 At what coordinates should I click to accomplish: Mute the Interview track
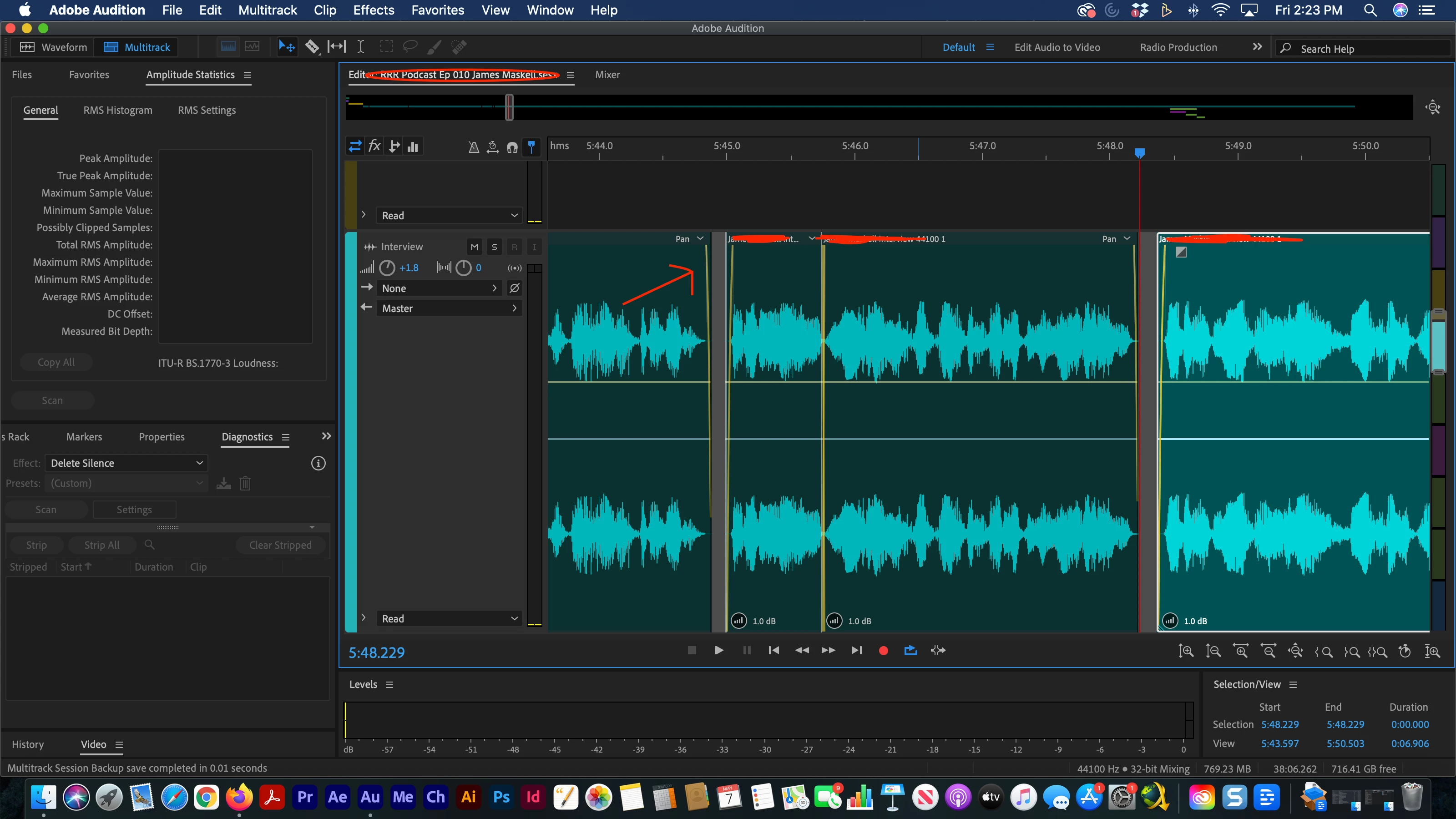coord(474,247)
